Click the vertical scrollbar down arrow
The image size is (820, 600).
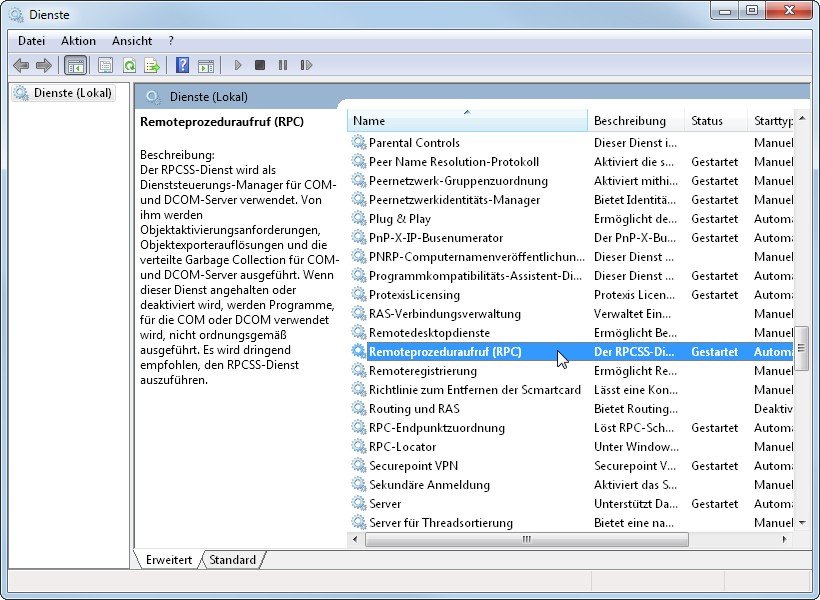[801, 522]
